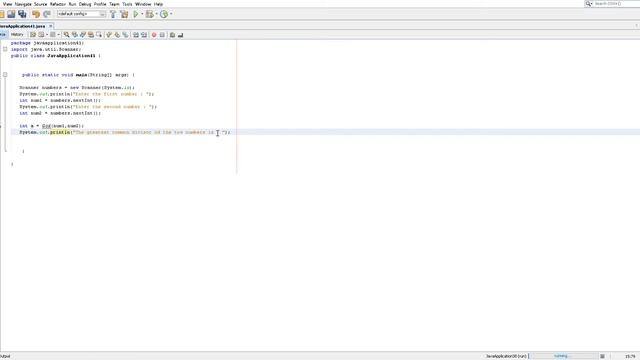Collapse the import statement code fold
Screen dimensions: 640x360
(5, 49)
